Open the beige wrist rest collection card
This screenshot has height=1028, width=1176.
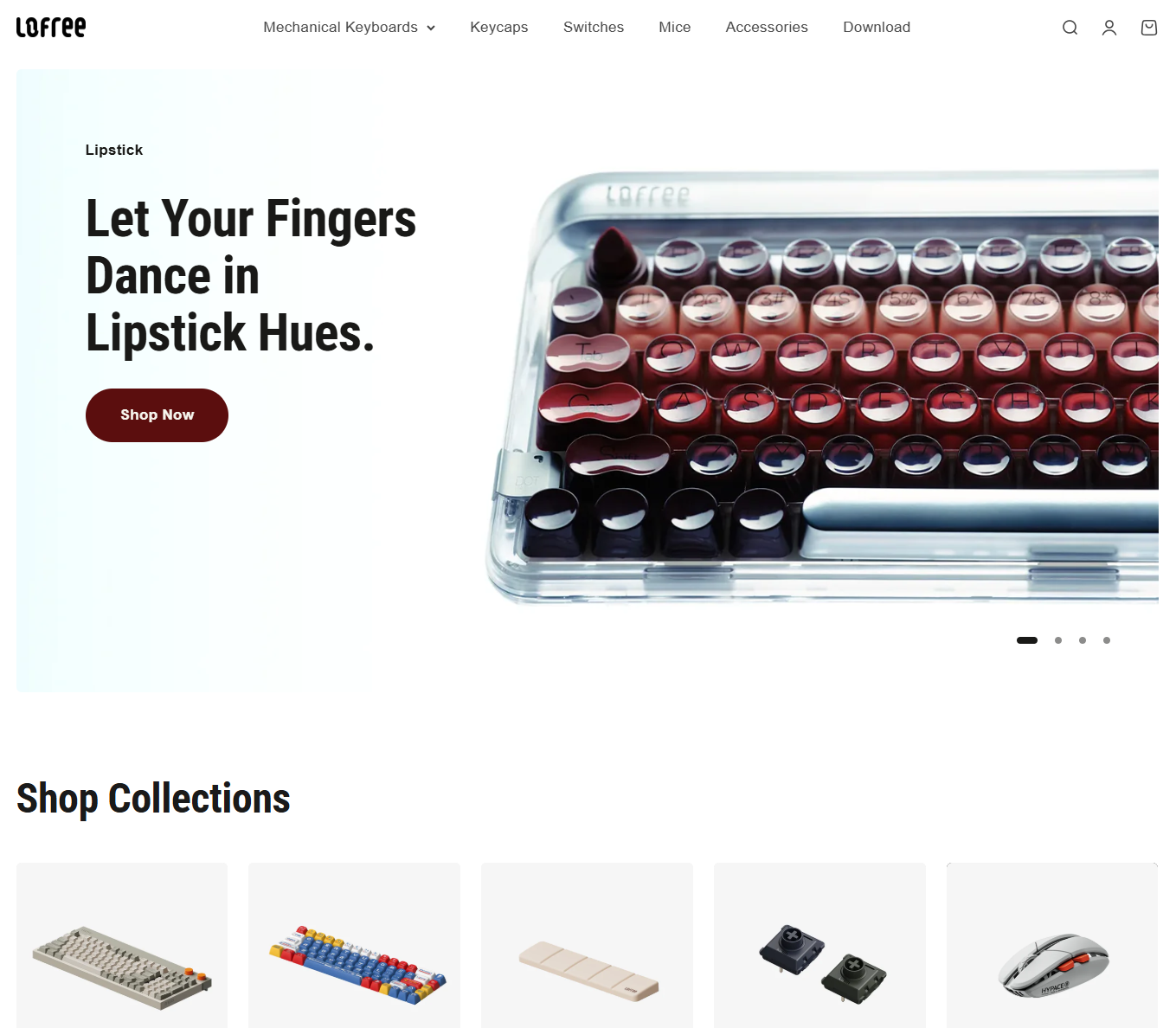click(x=587, y=945)
